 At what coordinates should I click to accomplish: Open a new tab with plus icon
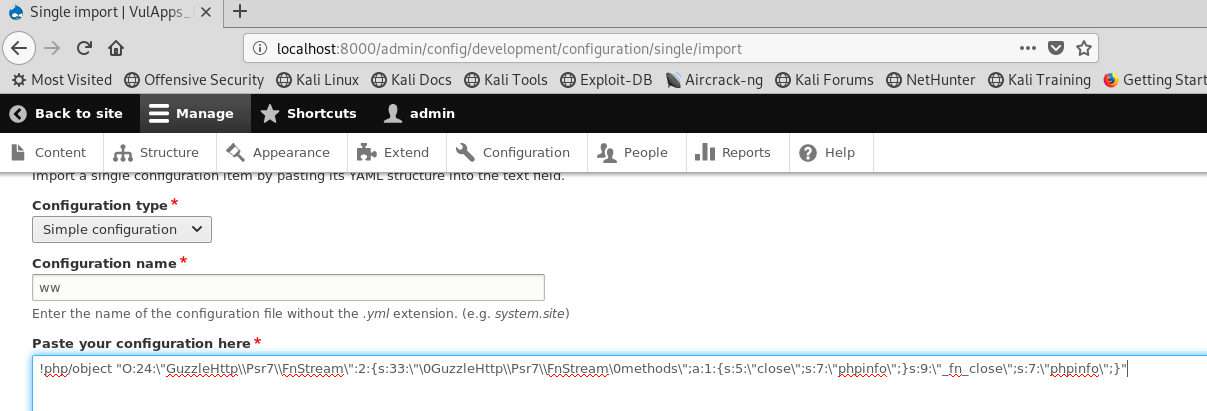(239, 13)
